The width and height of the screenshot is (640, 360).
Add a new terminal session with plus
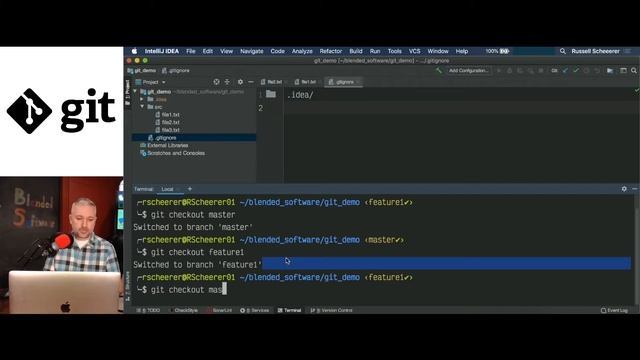point(190,189)
